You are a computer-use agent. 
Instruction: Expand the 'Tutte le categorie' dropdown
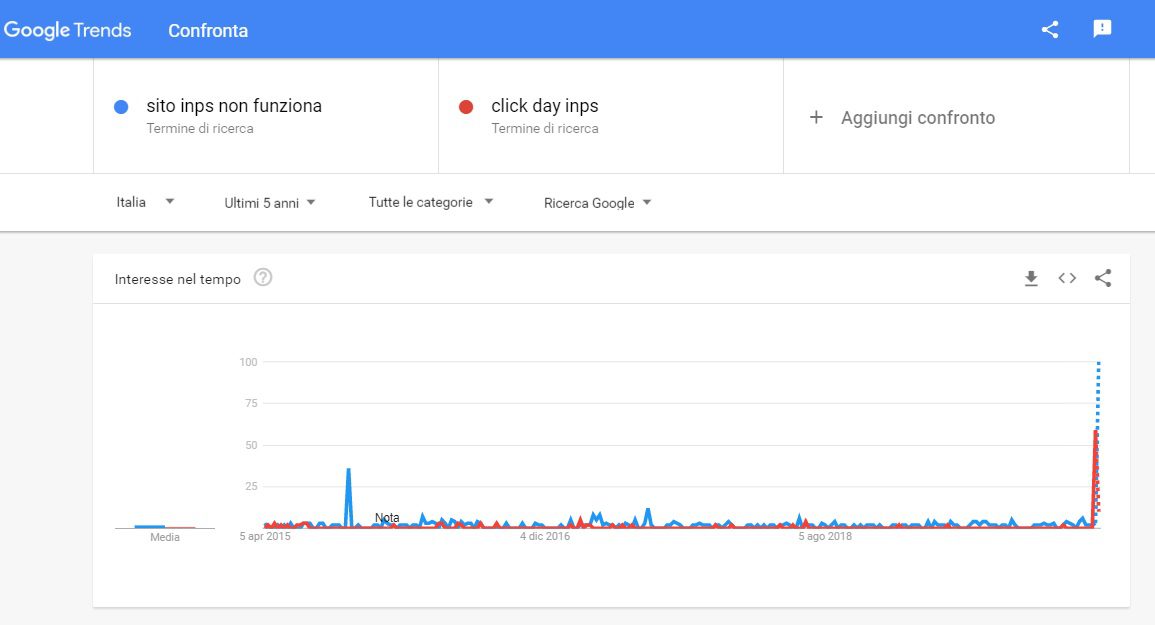(x=430, y=202)
